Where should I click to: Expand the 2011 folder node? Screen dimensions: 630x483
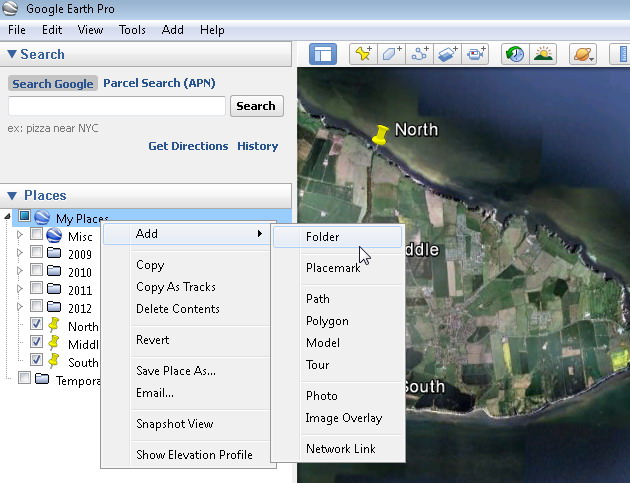point(19,289)
